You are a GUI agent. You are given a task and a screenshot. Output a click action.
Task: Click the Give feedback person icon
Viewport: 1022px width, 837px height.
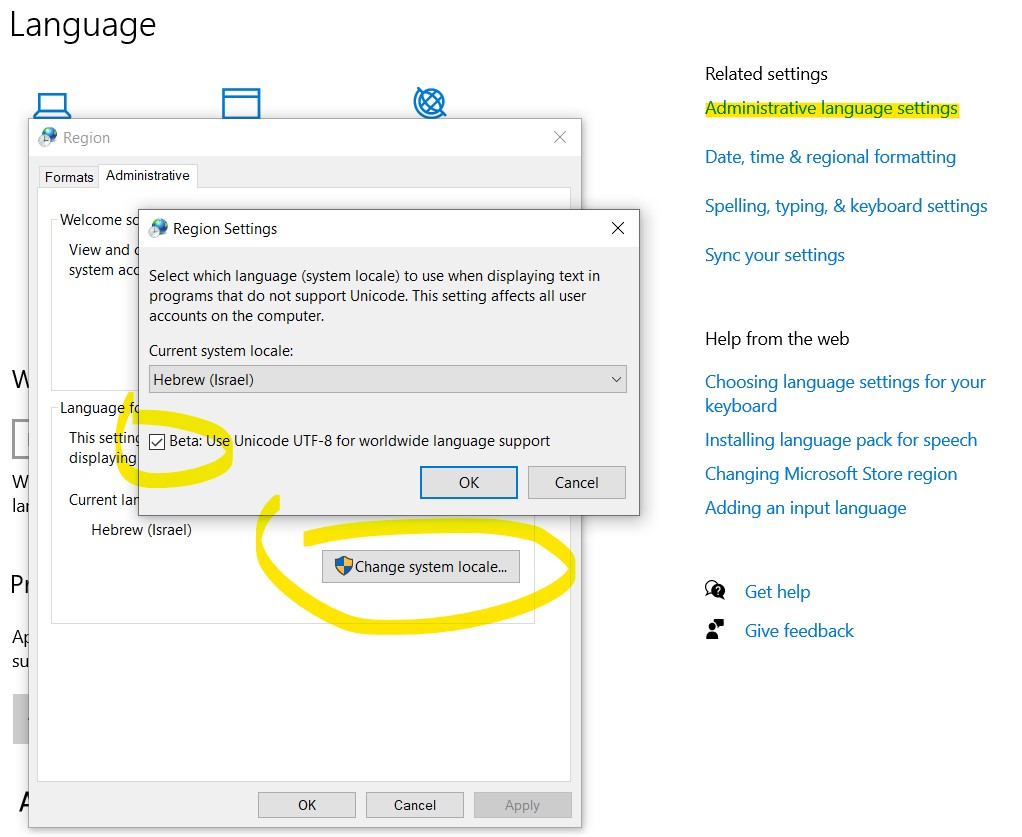(x=715, y=630)
